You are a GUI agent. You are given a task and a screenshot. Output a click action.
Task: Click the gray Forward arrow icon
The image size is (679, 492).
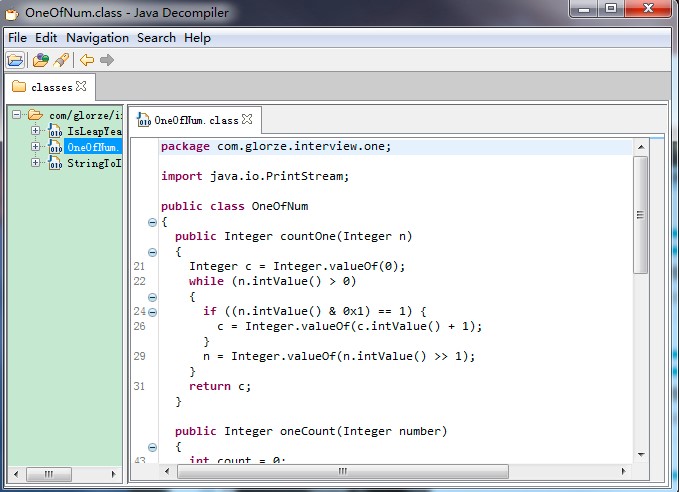coord(107,60)
